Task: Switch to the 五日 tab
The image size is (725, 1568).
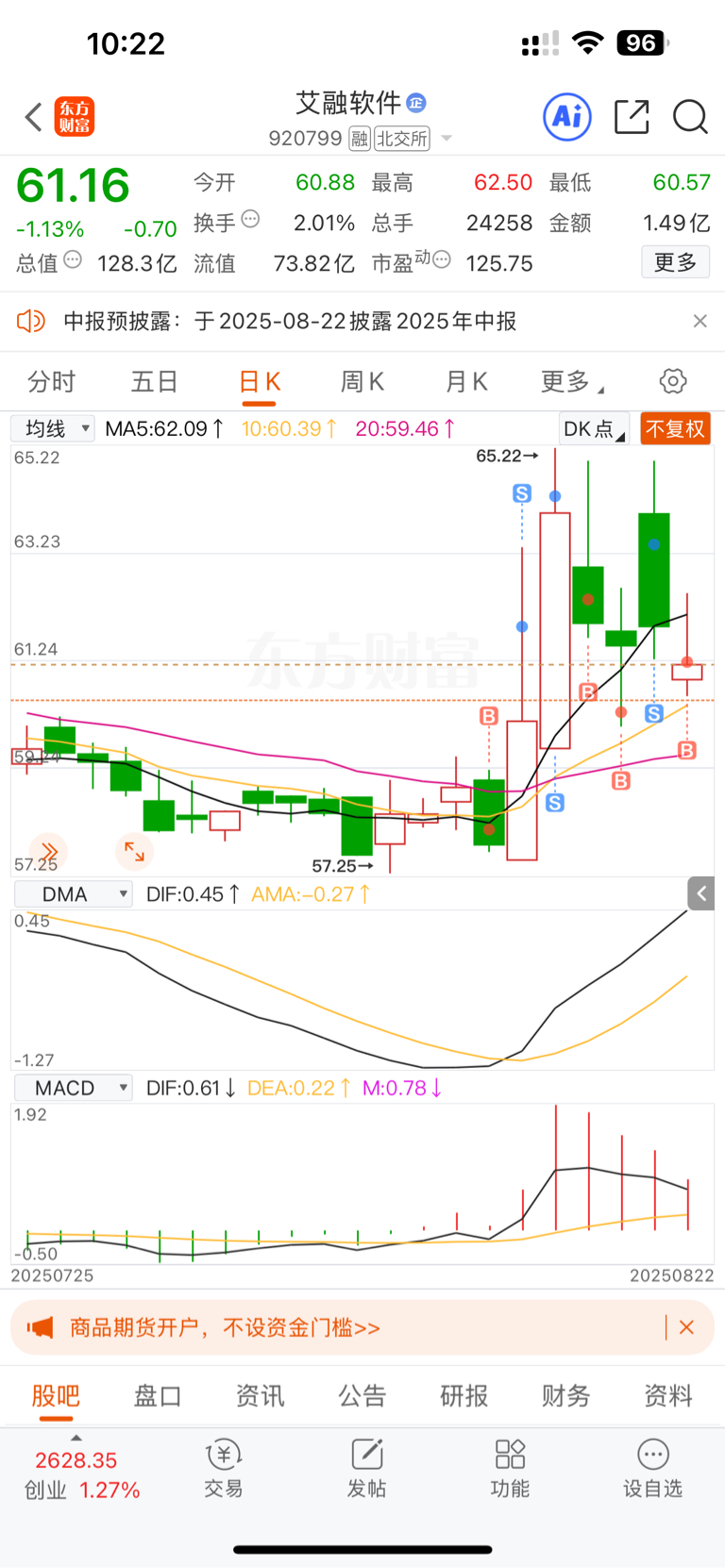Action: [x=154, y=381]
